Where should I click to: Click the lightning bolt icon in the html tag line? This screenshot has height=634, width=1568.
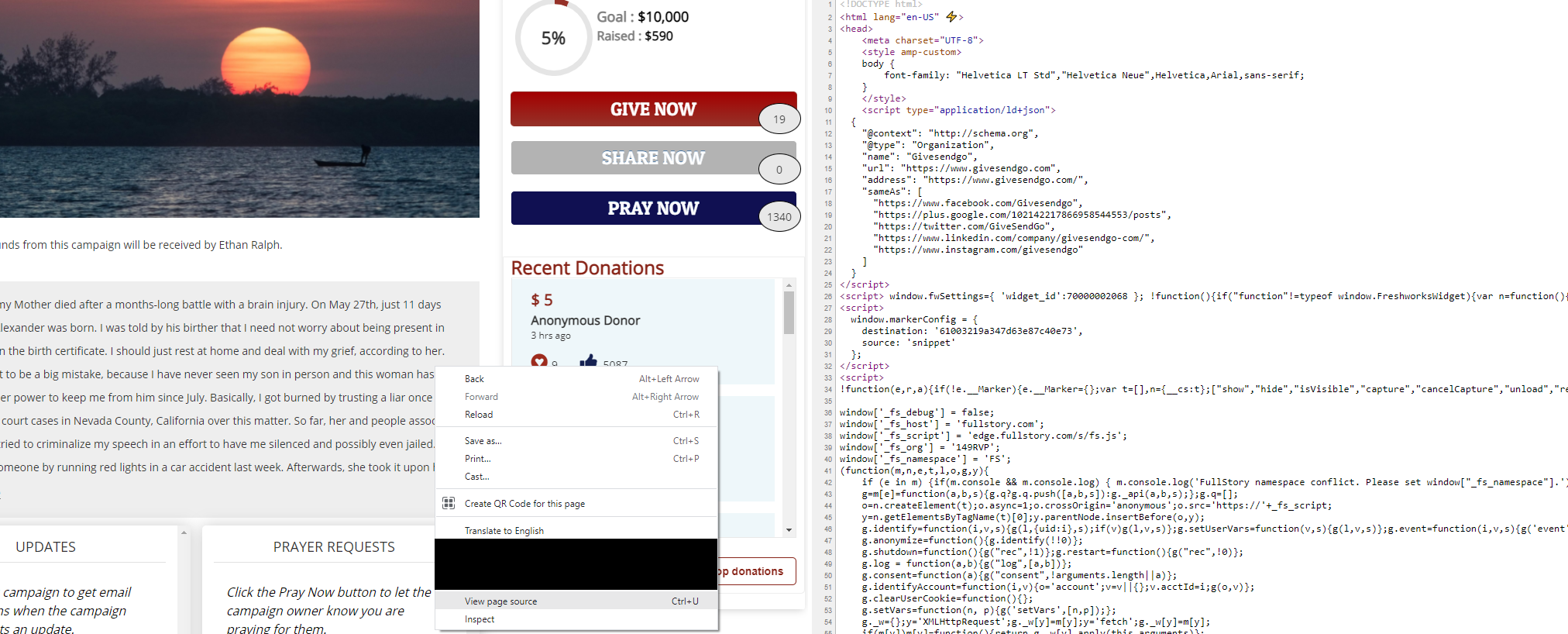(952, 16)
